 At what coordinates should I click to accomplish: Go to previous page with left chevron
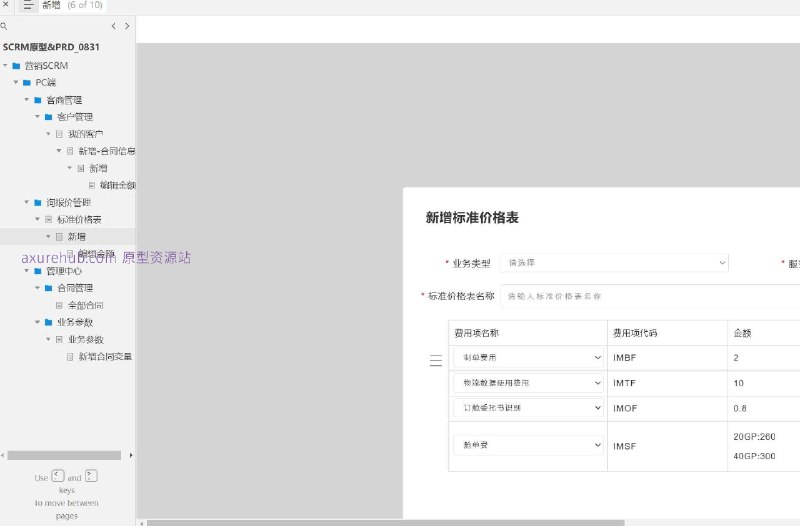[x=113, y=26]
